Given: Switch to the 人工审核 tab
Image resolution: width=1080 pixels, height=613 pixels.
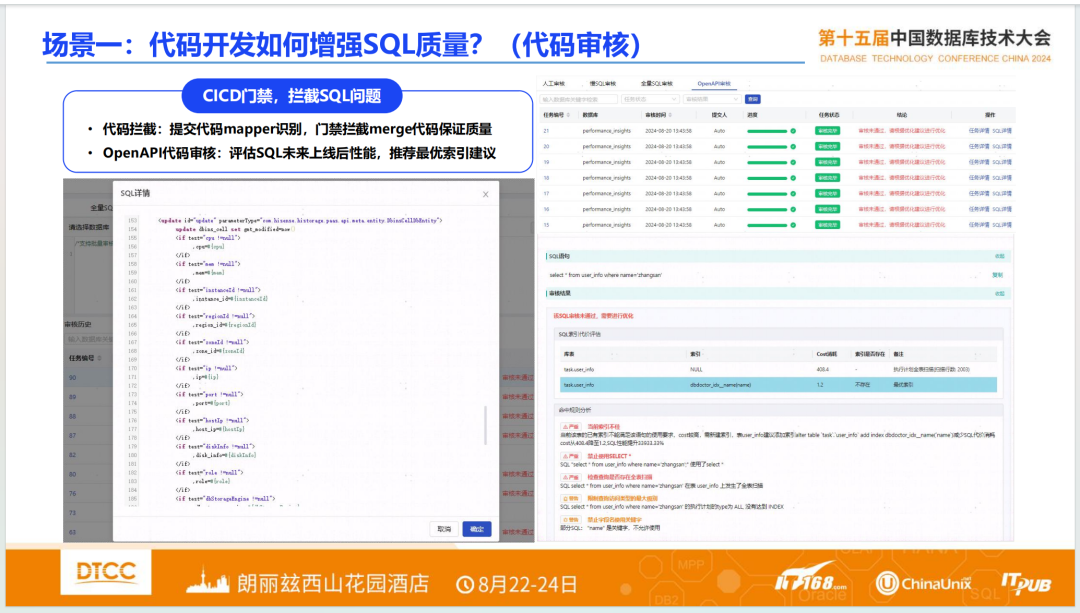Looking at the screenshot, I should click(553, 83).
